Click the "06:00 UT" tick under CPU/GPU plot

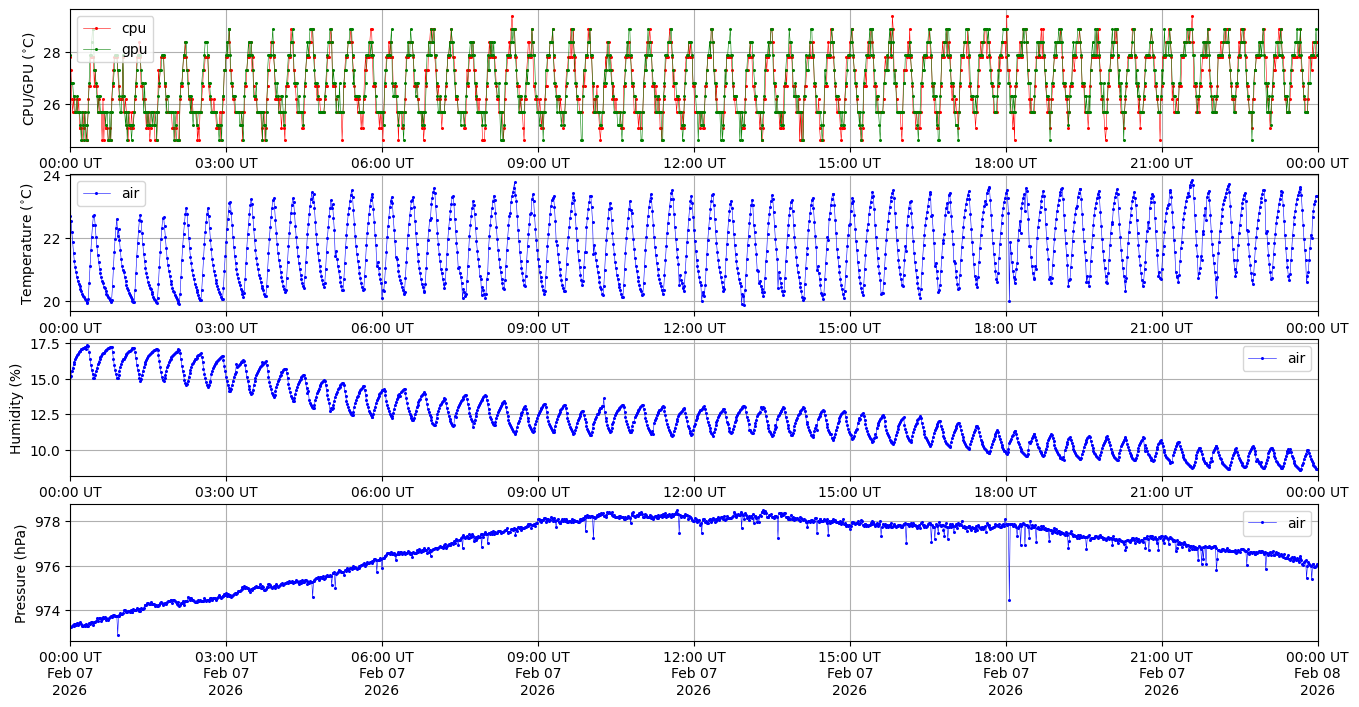click(381, 163)
